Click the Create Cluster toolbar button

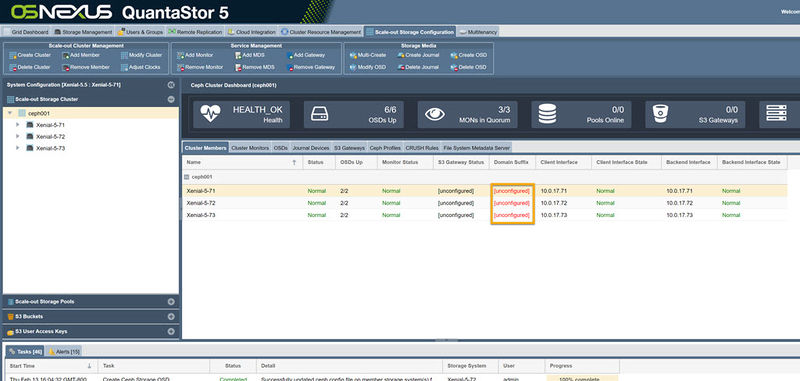(30, 55)
